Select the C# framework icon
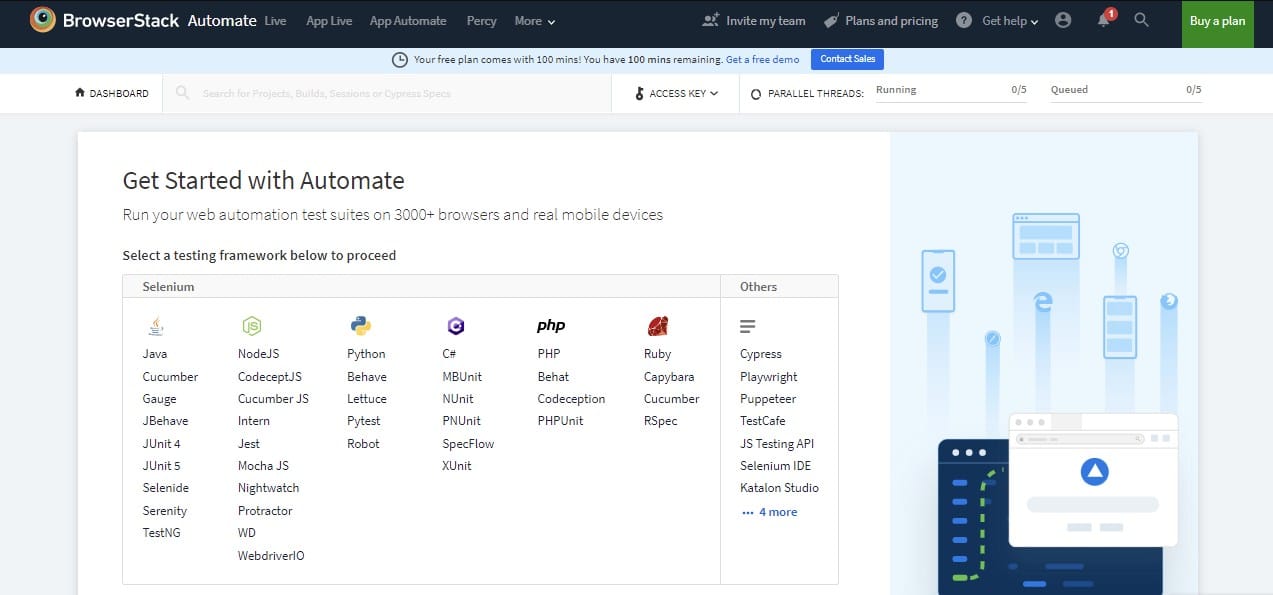1273x595 pixels. (x=456, y=325)
